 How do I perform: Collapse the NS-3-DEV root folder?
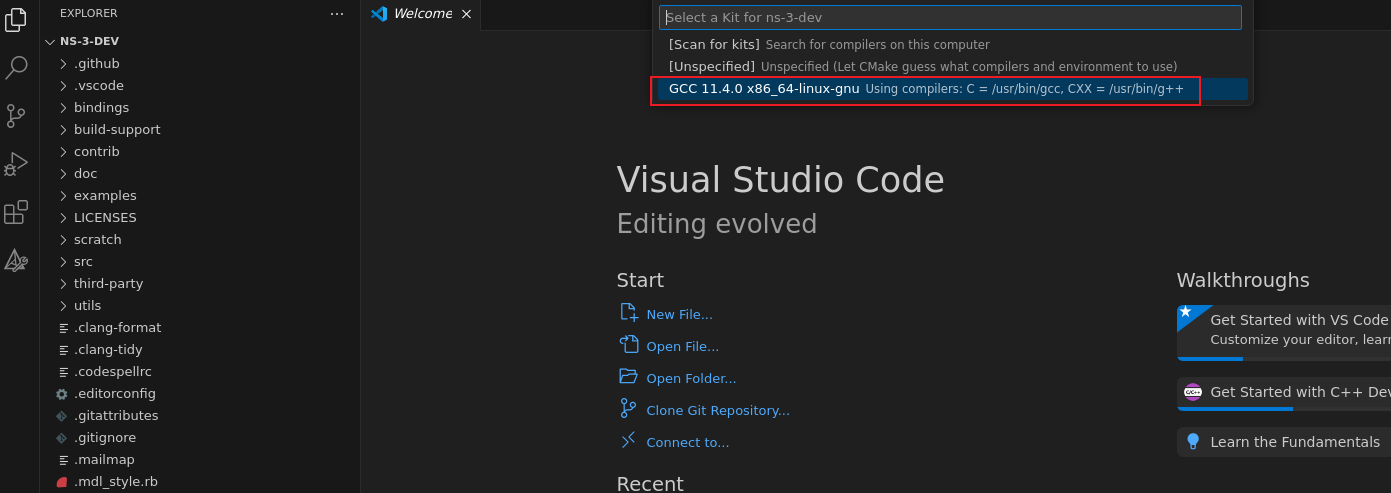[x=50, y=42]
